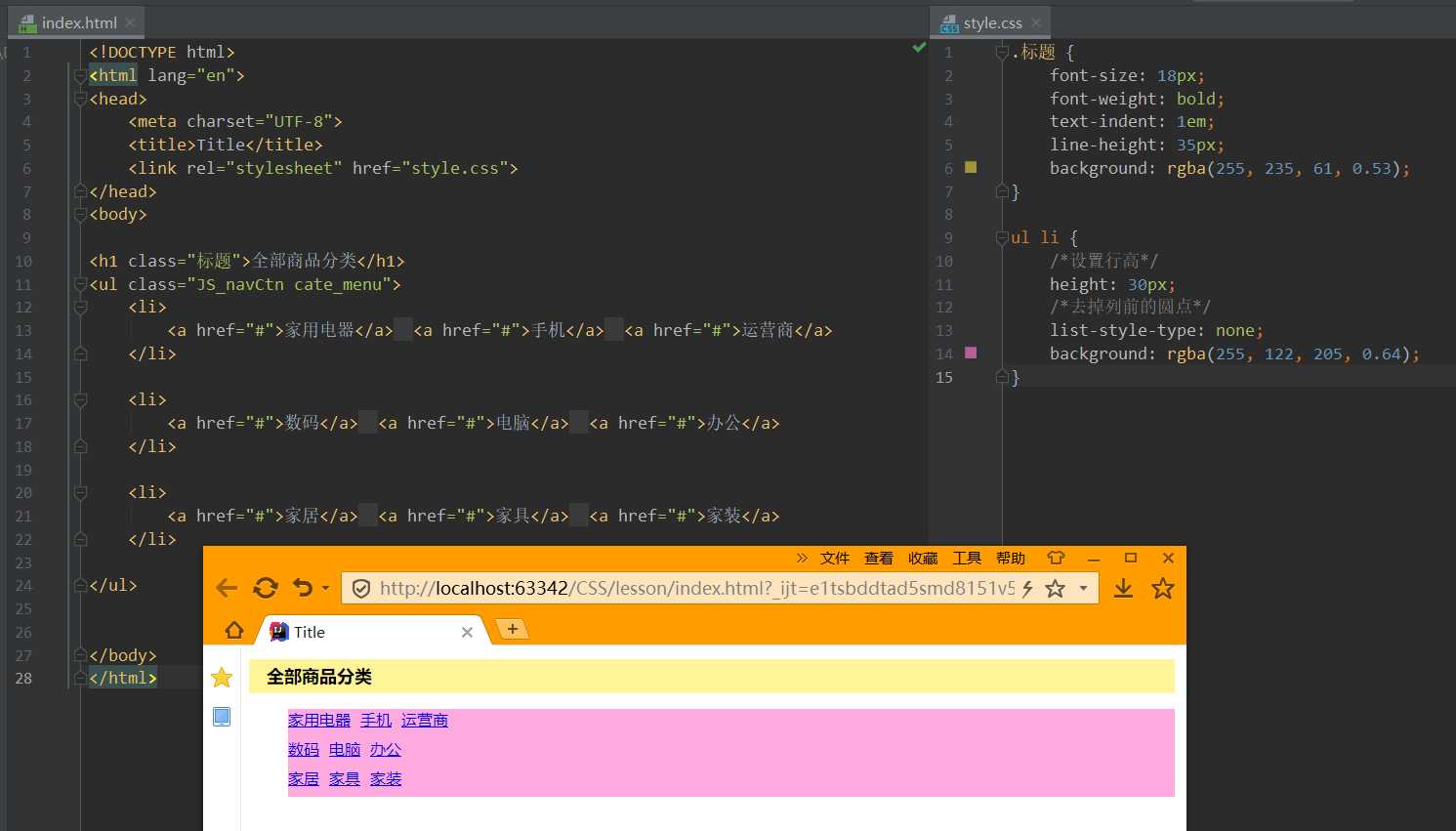Viewport: 1456px width, 831px height.
Task: Go back using the browser back arrow
Action: [x=227, y=588]
